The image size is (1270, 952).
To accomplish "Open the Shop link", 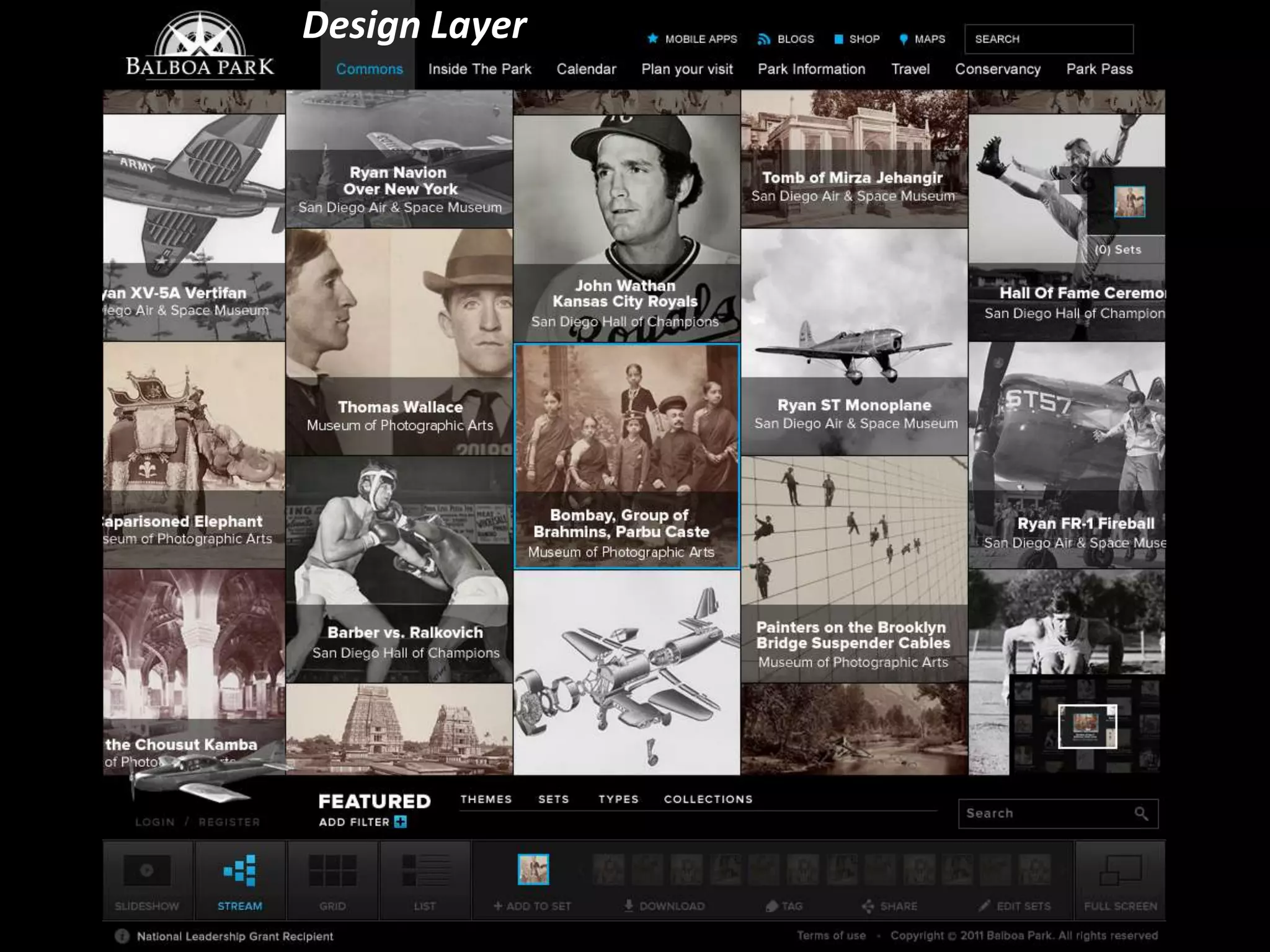I will 857,39.
